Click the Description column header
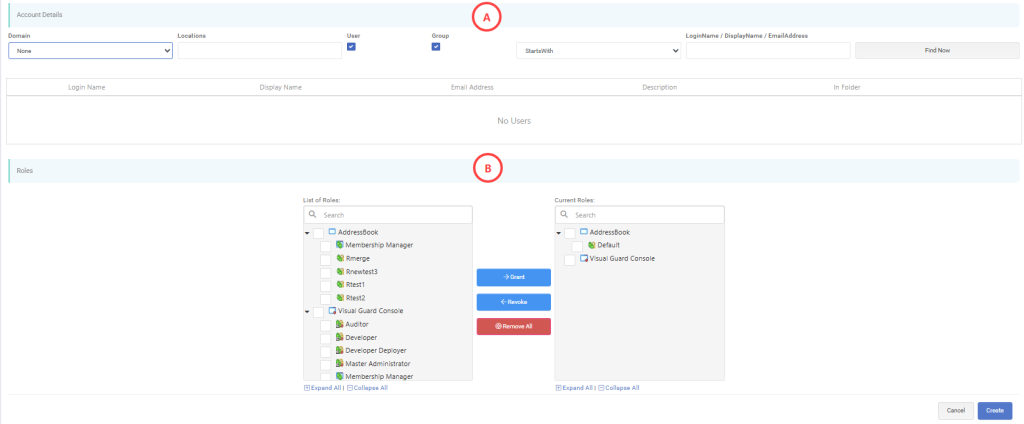Image resolution: width=1024 pixels, height=424 pixels. tap(660, 87)
